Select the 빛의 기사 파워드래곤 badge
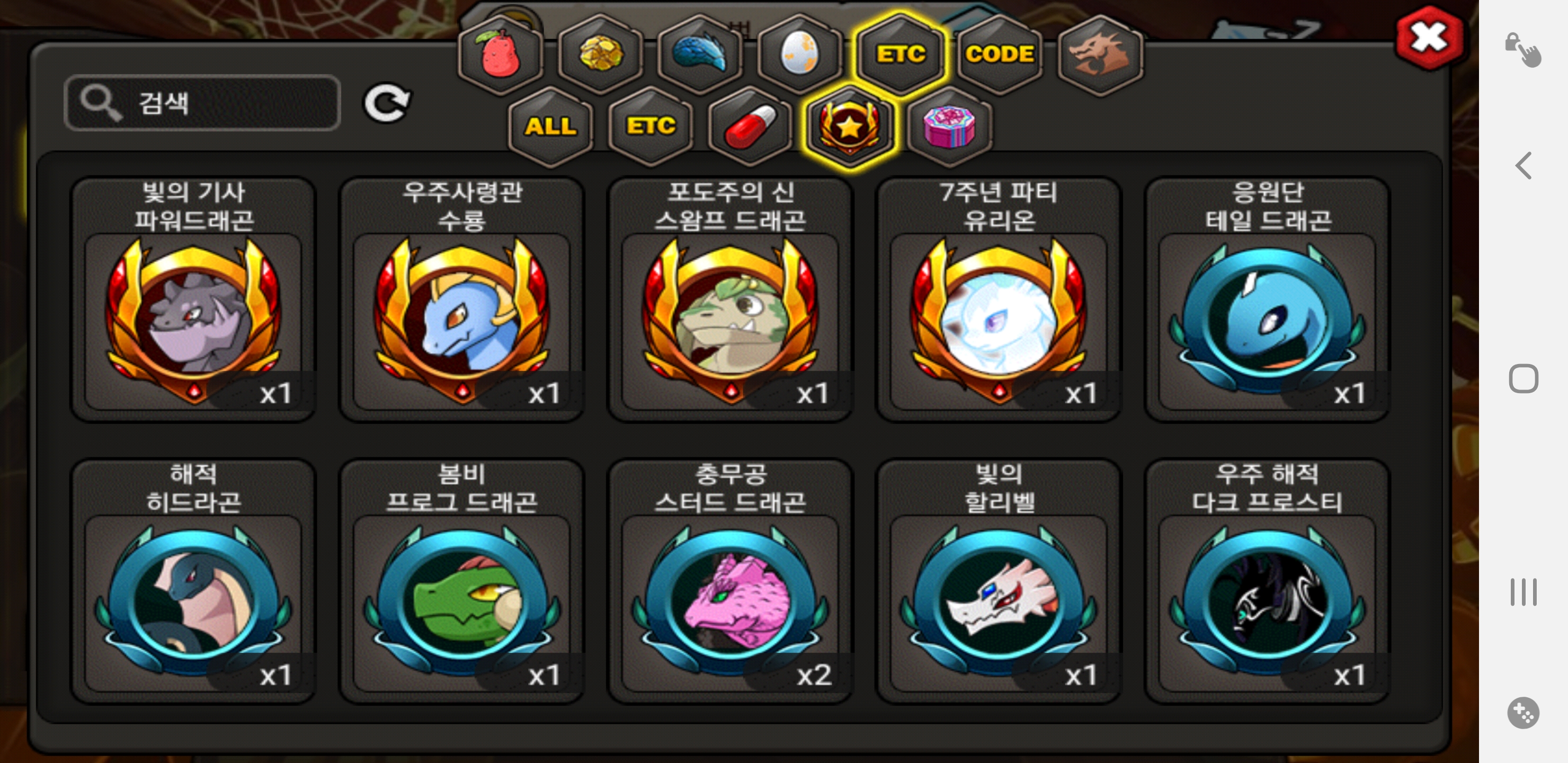Image resolution: width=1568 pixels, height=763 pixels. click(193, 299)
